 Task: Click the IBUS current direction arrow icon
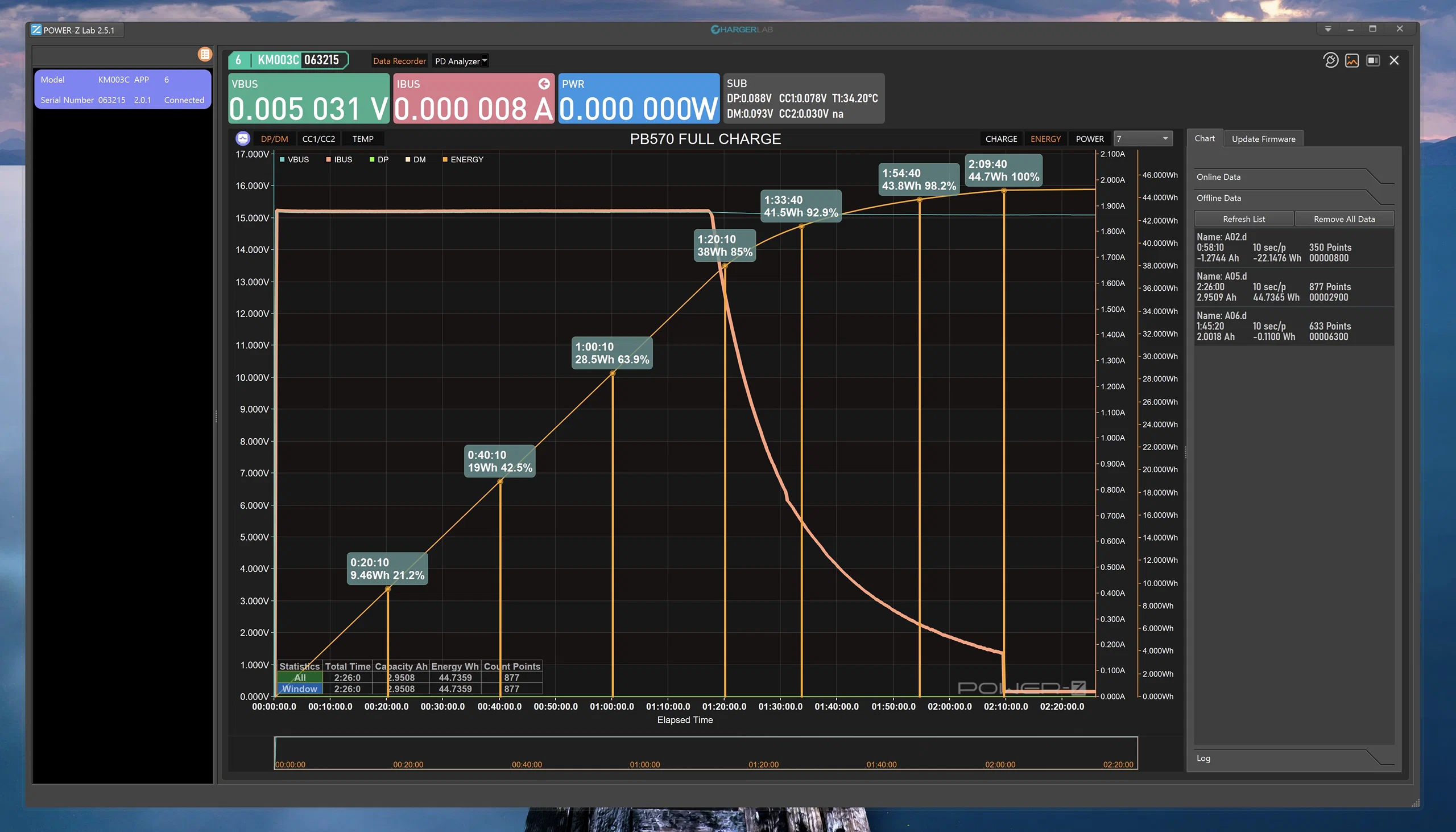pos(544,84)
